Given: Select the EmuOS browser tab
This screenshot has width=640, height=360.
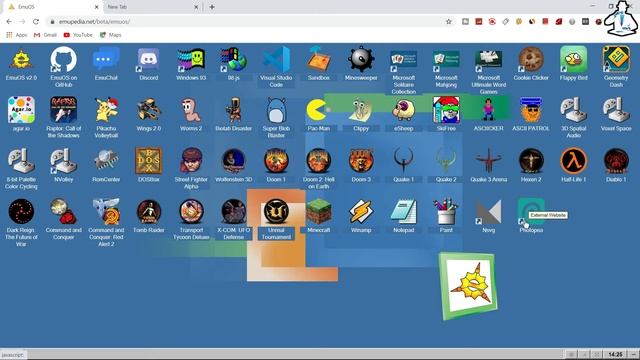Looking at the screenshot, I should (52, 7).
